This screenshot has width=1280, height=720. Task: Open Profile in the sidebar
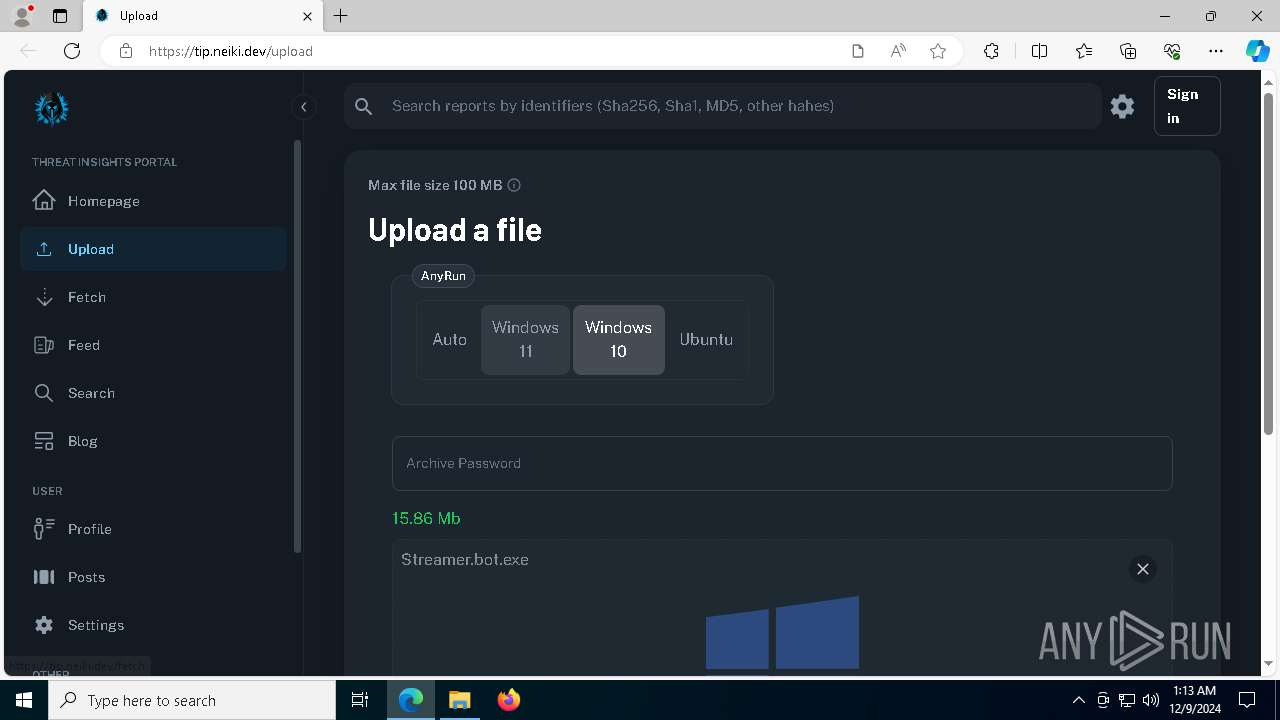coord(153,529)
